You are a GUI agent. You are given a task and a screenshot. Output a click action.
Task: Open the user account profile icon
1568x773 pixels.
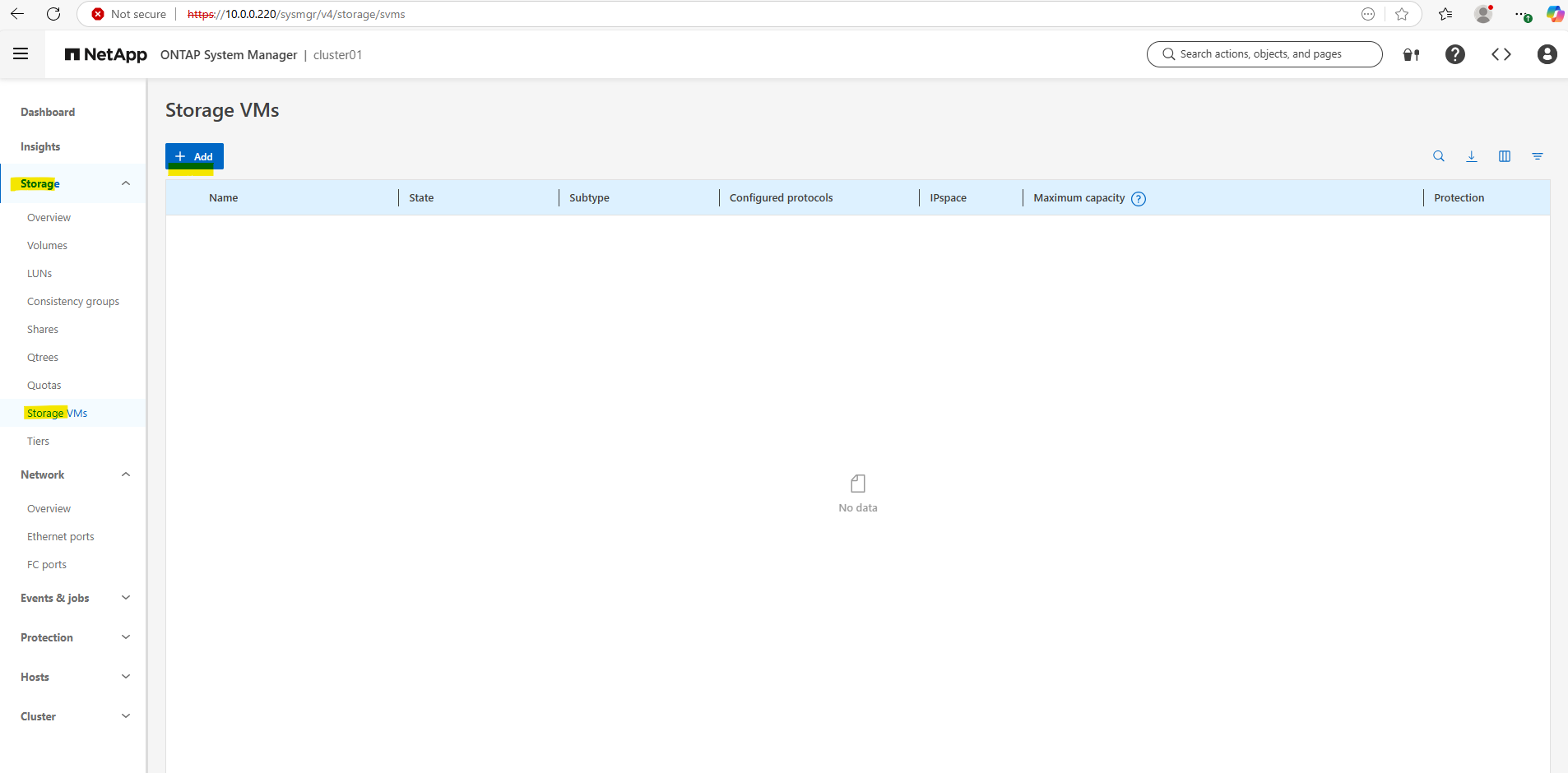point(1547,54)
